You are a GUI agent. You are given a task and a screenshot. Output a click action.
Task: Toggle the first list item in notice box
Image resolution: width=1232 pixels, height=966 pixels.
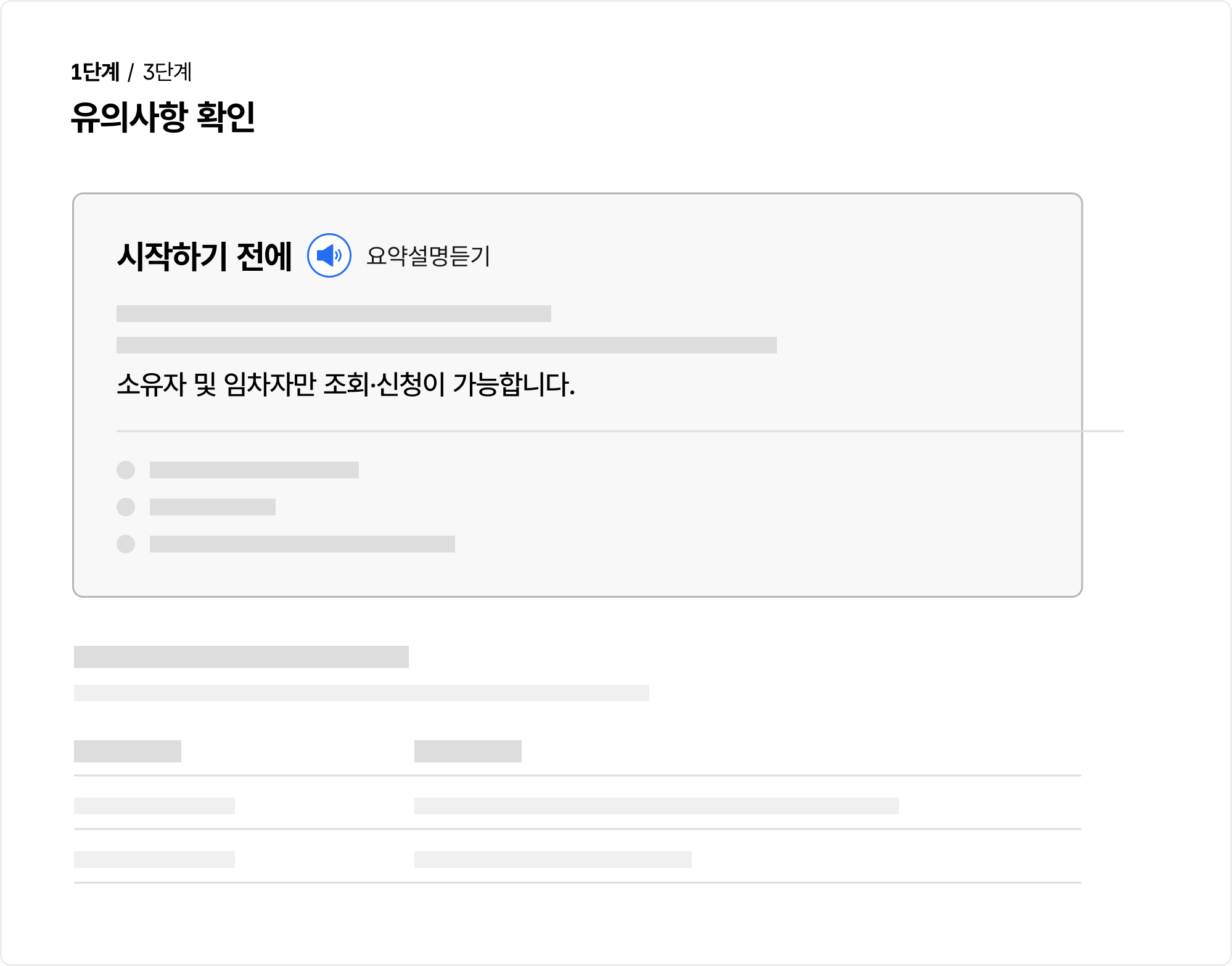253,471
